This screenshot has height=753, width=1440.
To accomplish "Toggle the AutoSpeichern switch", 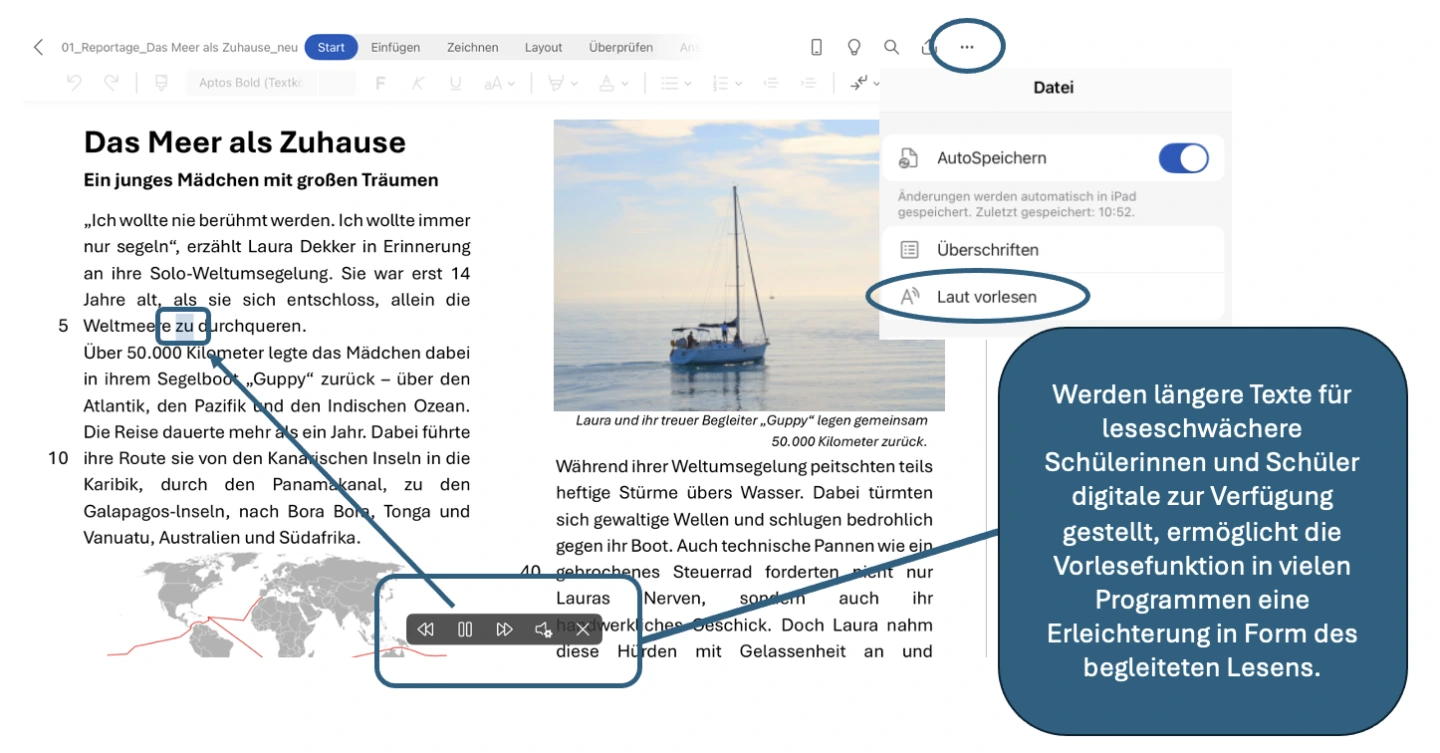I will point(1183,158).
